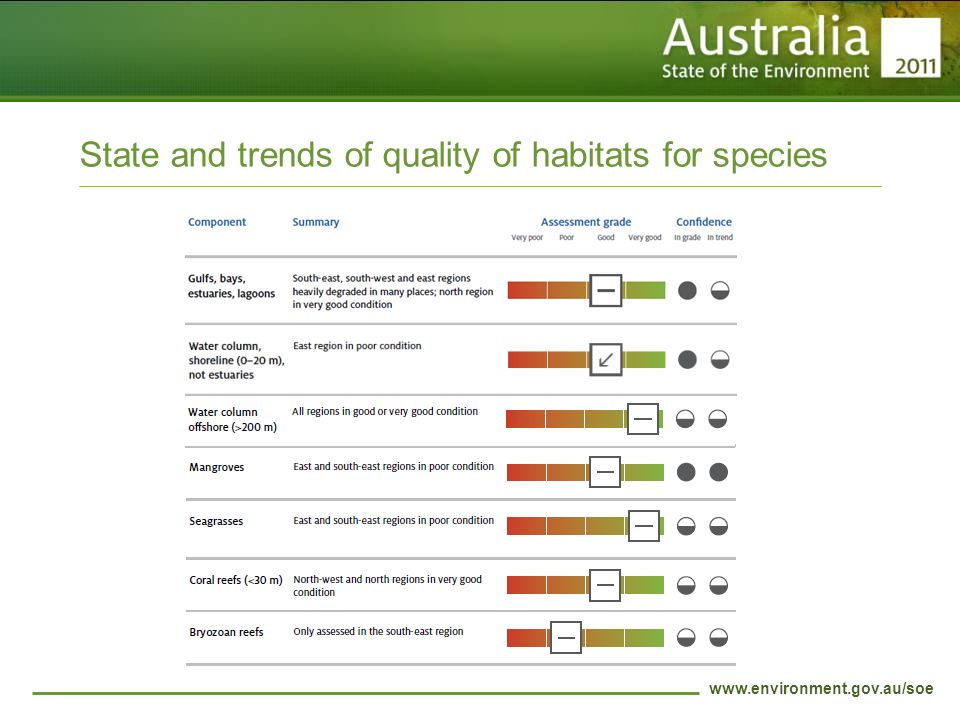This screenshot has width=960, height=720.
Task: Click 'Gulfs, bays, estuaries, lagoons' component name
Action: [x=231, y=286]
